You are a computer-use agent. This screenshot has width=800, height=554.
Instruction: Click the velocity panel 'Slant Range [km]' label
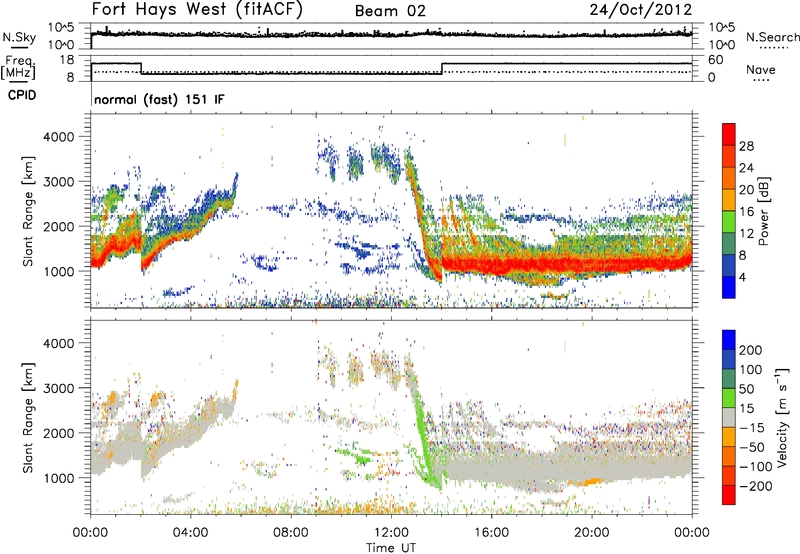coord(28,418)
